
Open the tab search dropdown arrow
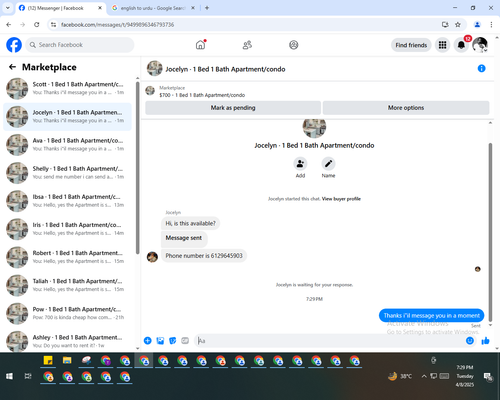(8, 8)
